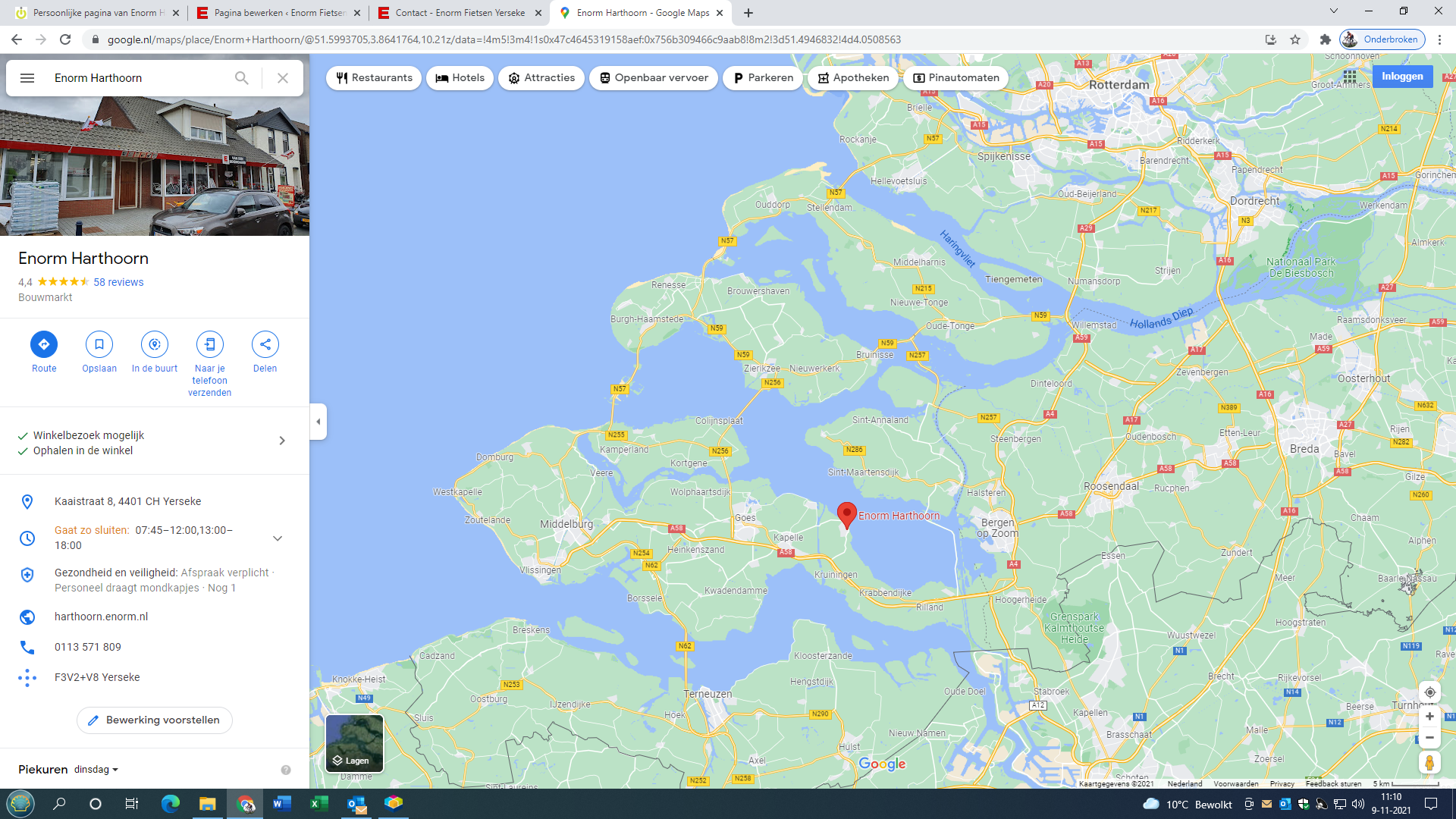The height and width of the screenshot is (819, 1456).
Task: Click the address bar URL
Action: click(x=504, y=39)
